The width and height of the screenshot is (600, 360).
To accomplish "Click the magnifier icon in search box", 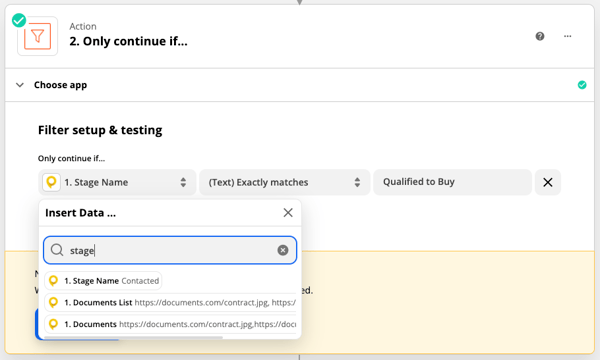I will [x=57, y=250].
